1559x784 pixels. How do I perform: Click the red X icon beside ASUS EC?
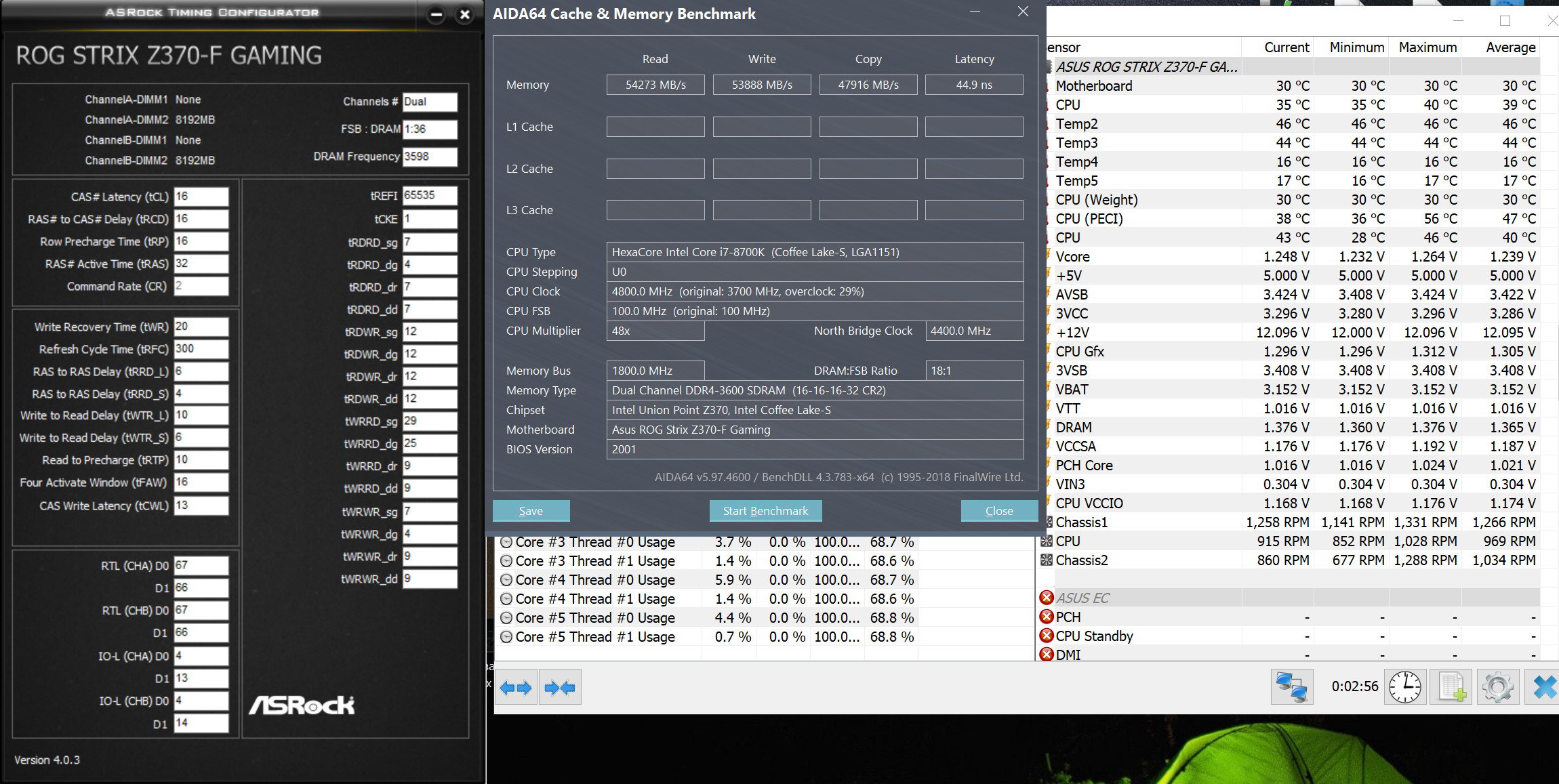[1047, 598]
